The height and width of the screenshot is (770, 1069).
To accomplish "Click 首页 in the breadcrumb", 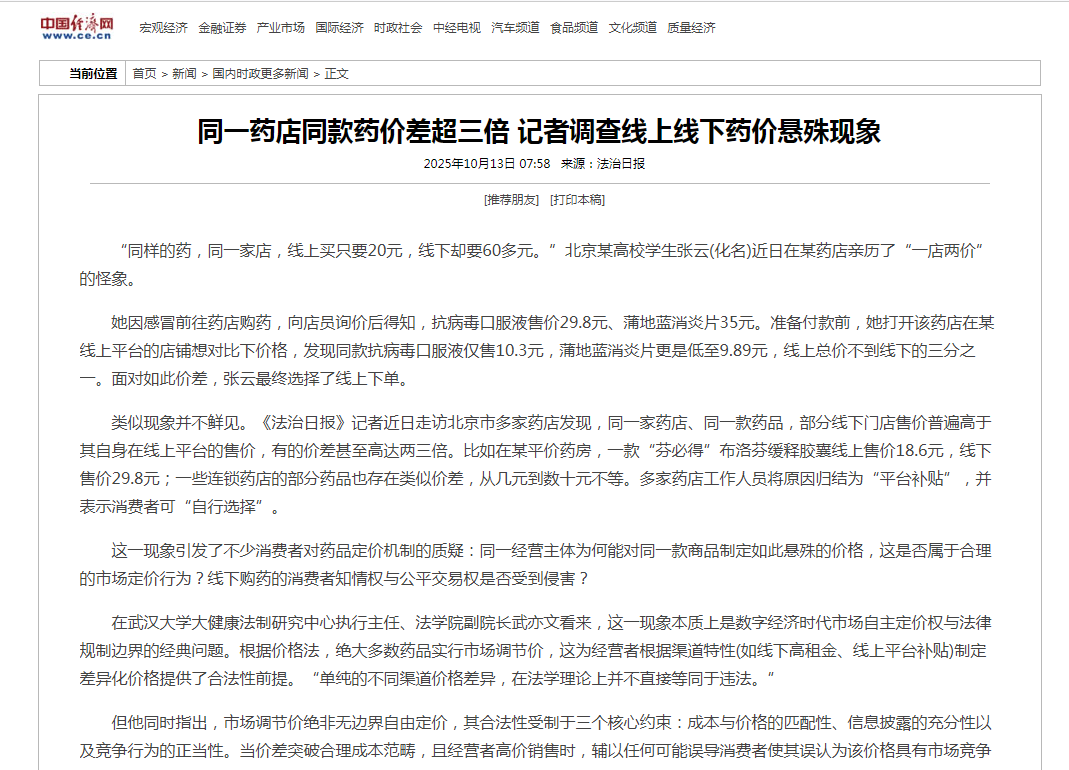I will tap(145, 74).
